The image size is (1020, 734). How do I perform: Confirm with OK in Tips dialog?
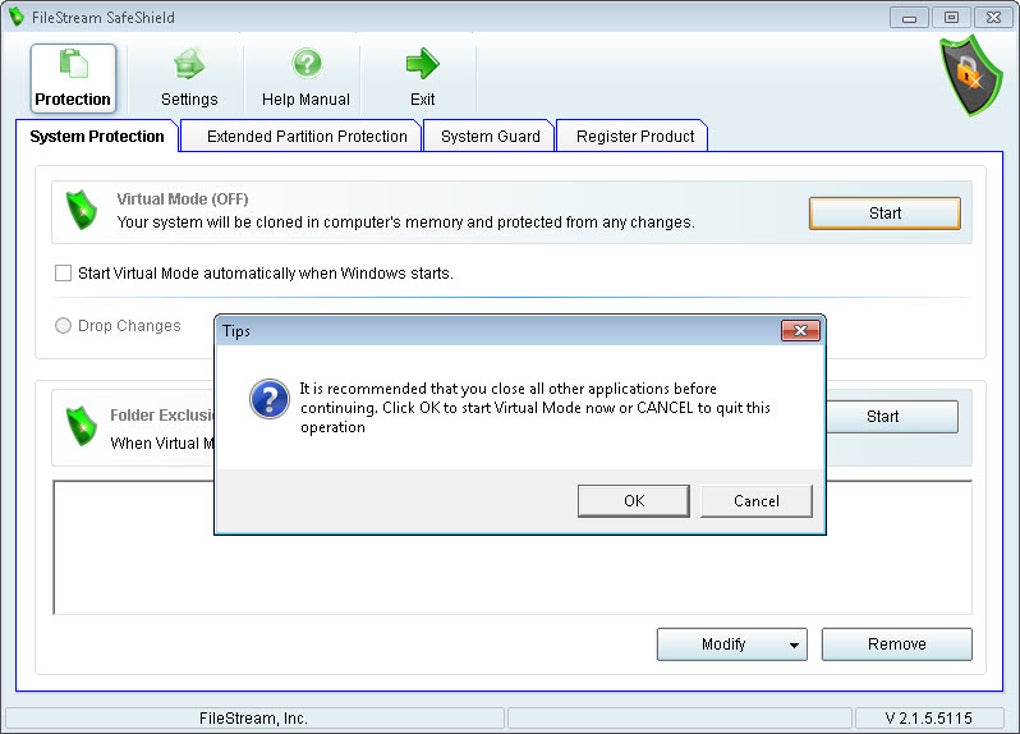[x=634, y=501]
